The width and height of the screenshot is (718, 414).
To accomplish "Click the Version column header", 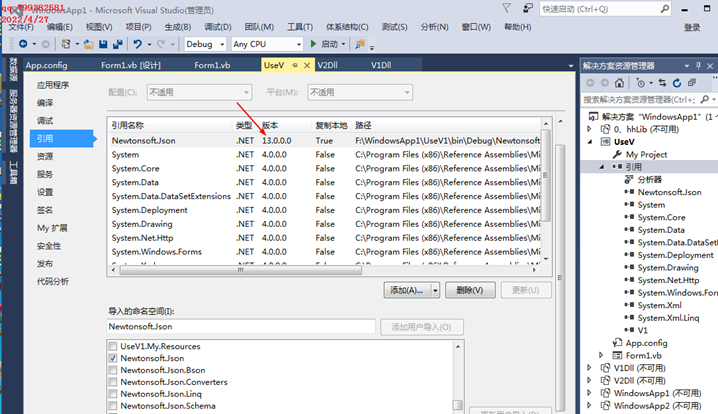I will [x=285, y=125].
